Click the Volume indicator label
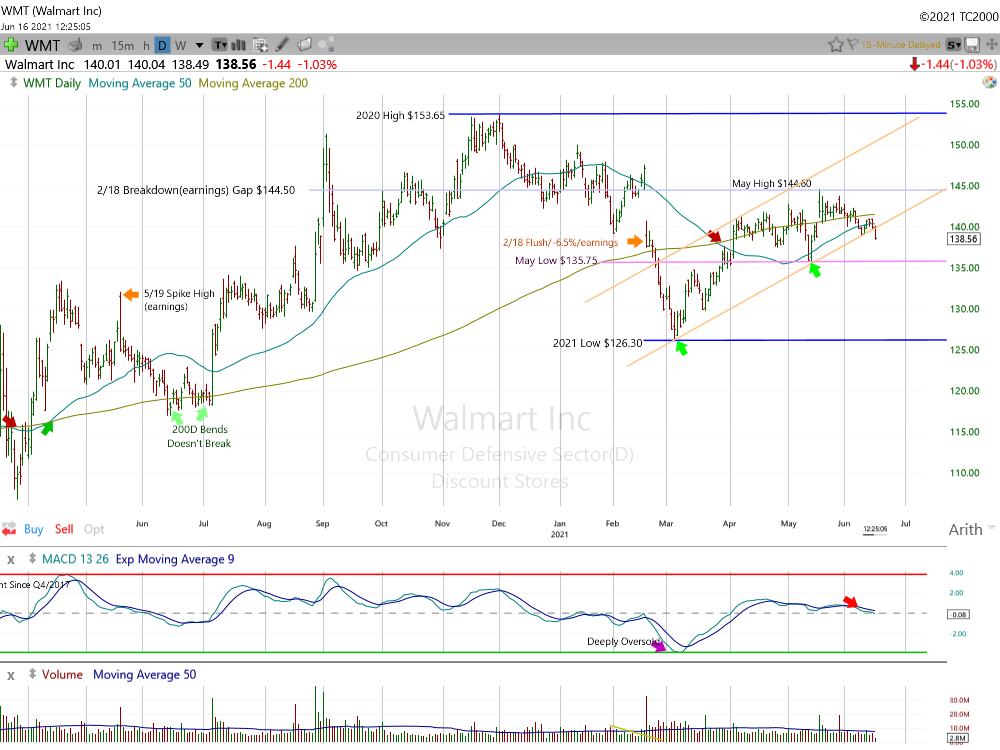The width and height of the screenshot is (1000, 750). coord(62,675)
